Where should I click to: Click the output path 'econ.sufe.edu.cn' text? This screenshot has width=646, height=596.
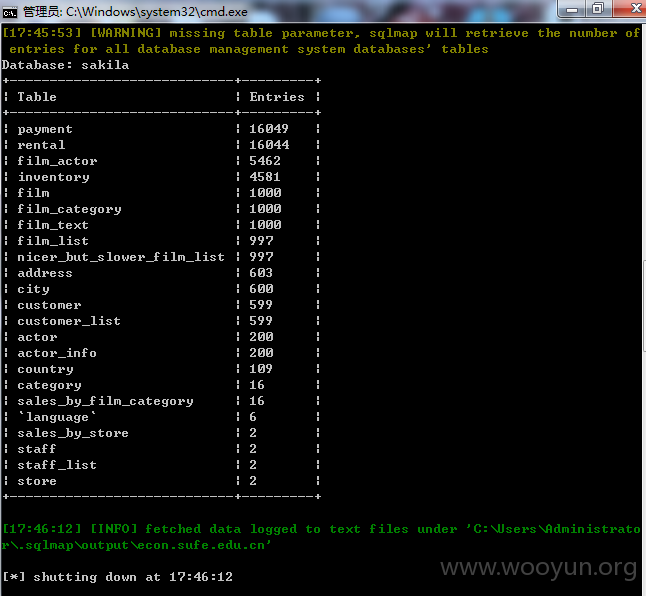click(201, 545)
